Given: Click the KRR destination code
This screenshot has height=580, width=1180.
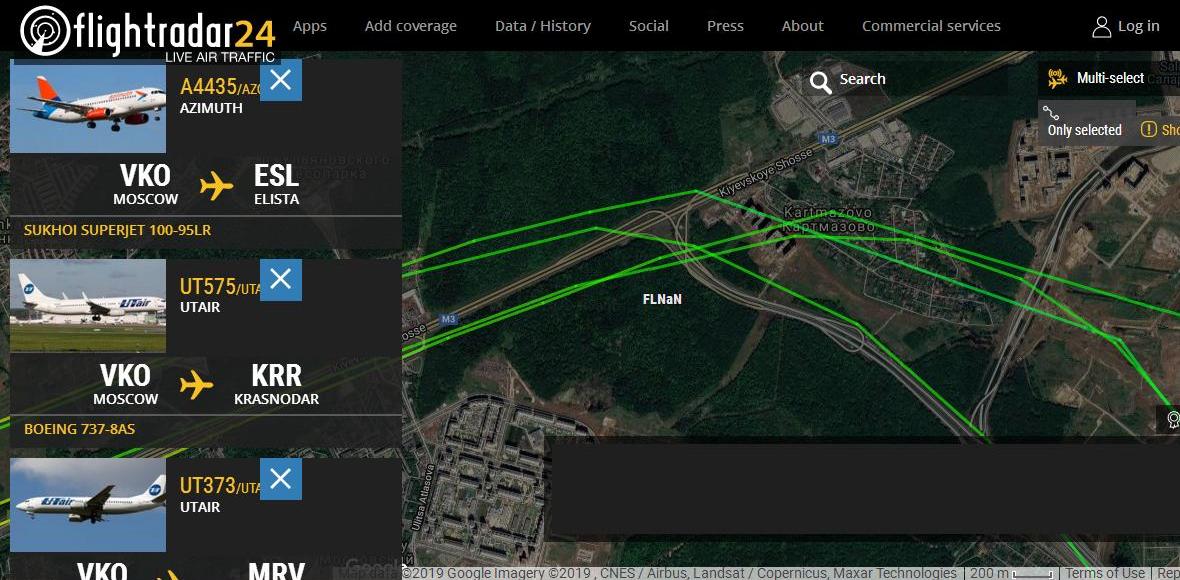Looking at the screenshot, I should point(276,375).
